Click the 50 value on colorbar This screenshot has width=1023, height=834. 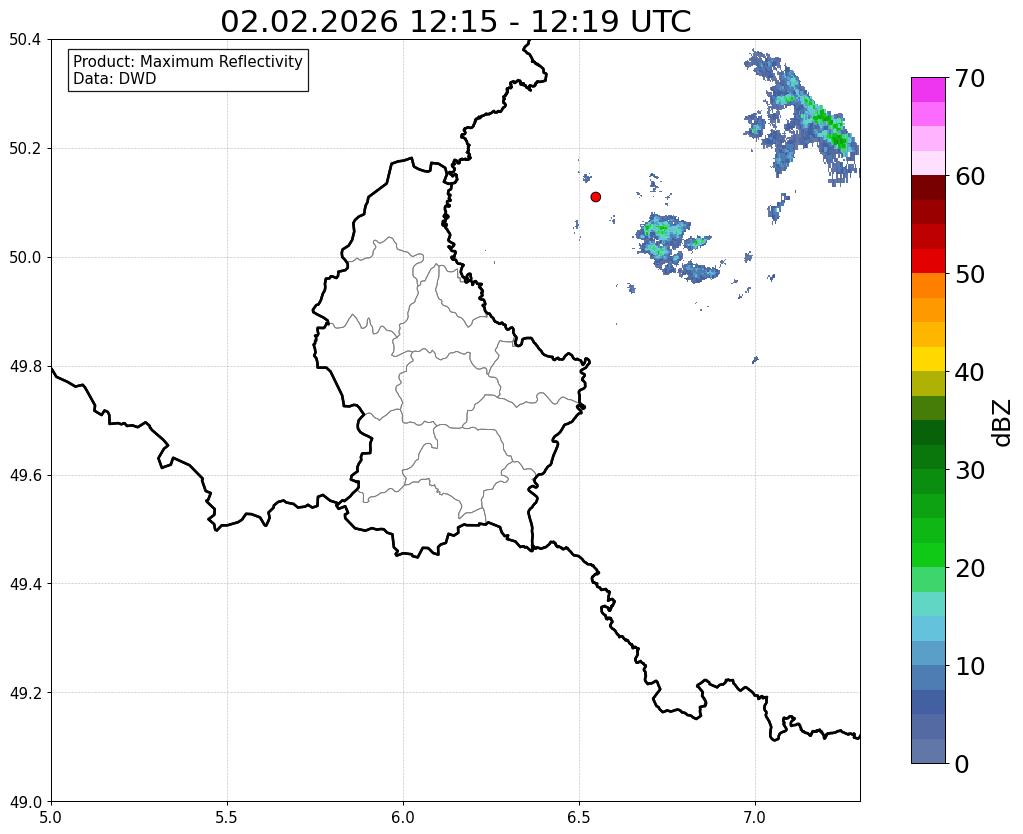tap(970, 274)
